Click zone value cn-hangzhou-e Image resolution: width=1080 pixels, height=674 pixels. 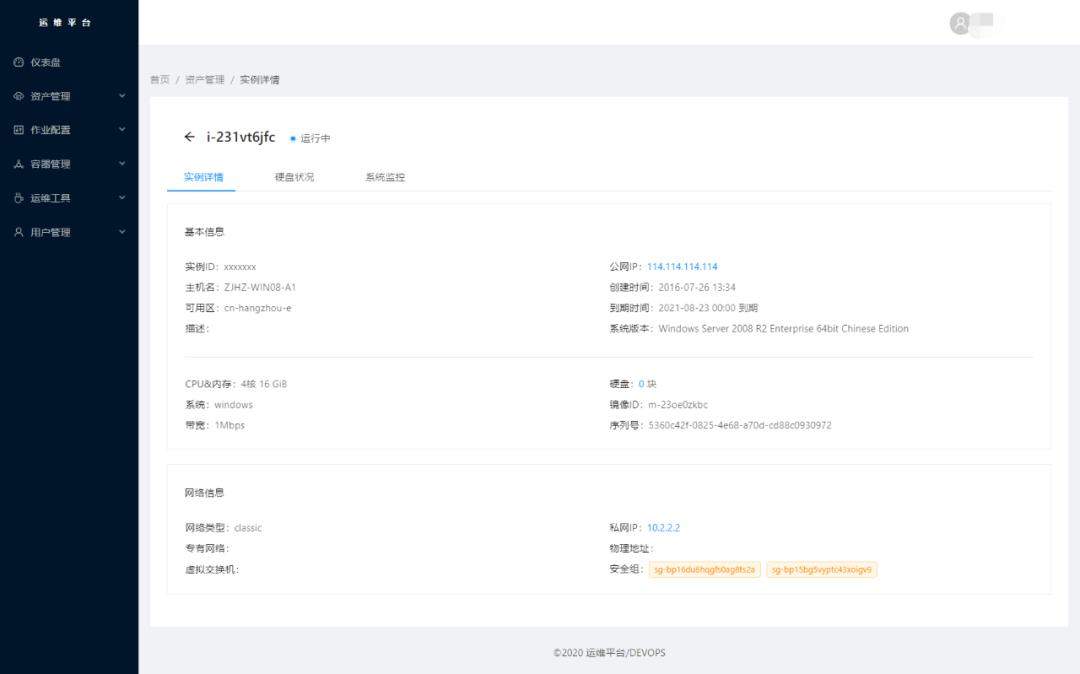coord(258,308)
